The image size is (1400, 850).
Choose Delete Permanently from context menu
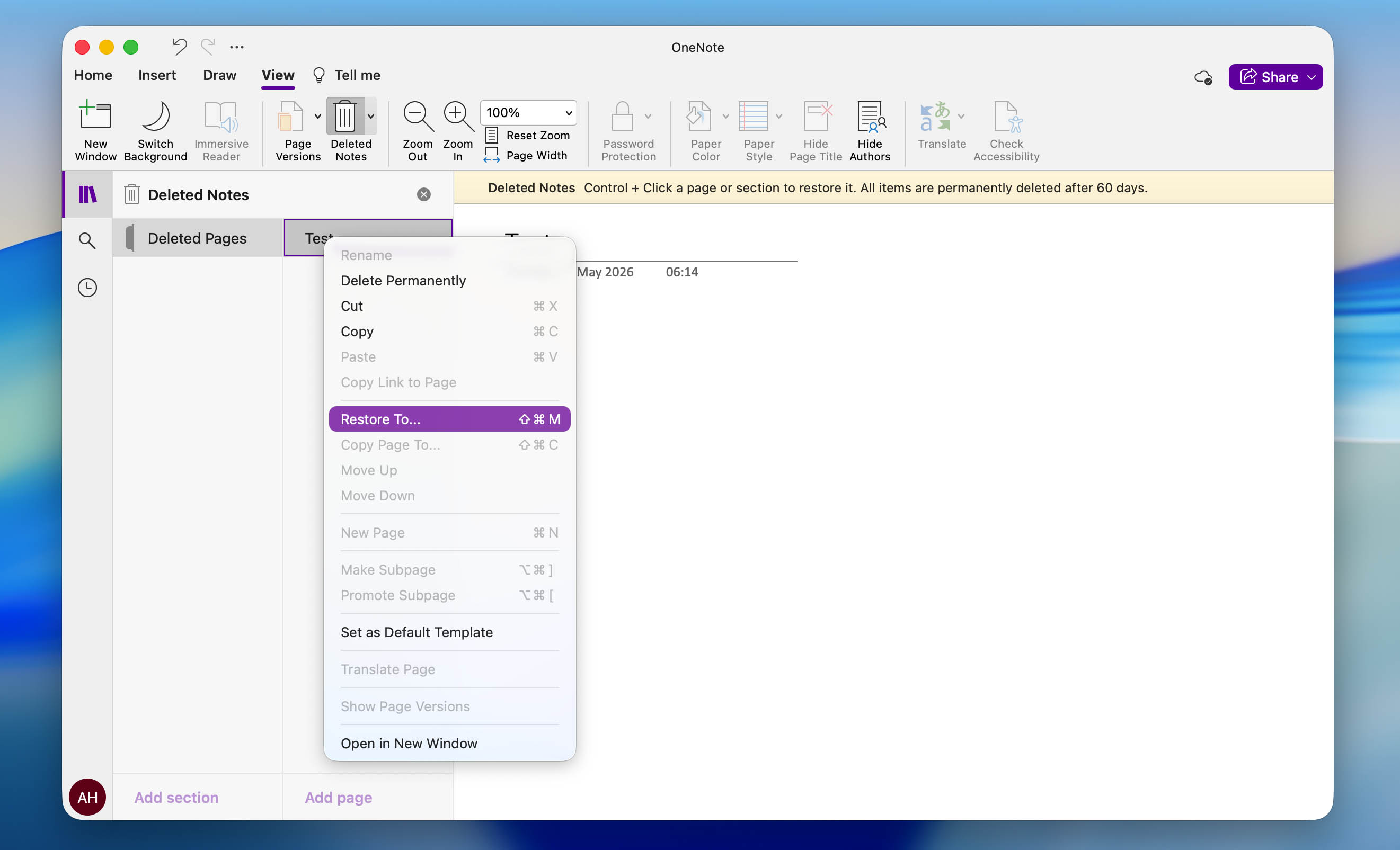pyautogui.click(x=449, y=281)
